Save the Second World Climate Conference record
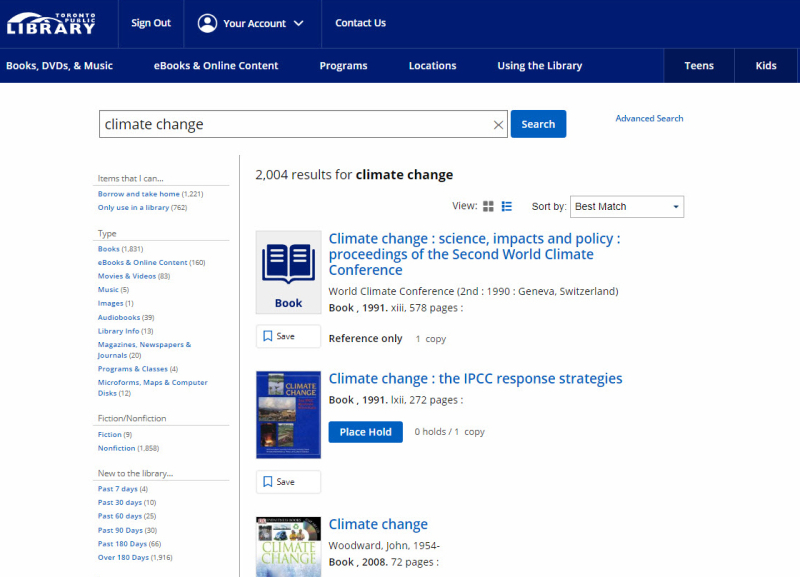 [286, 336]
